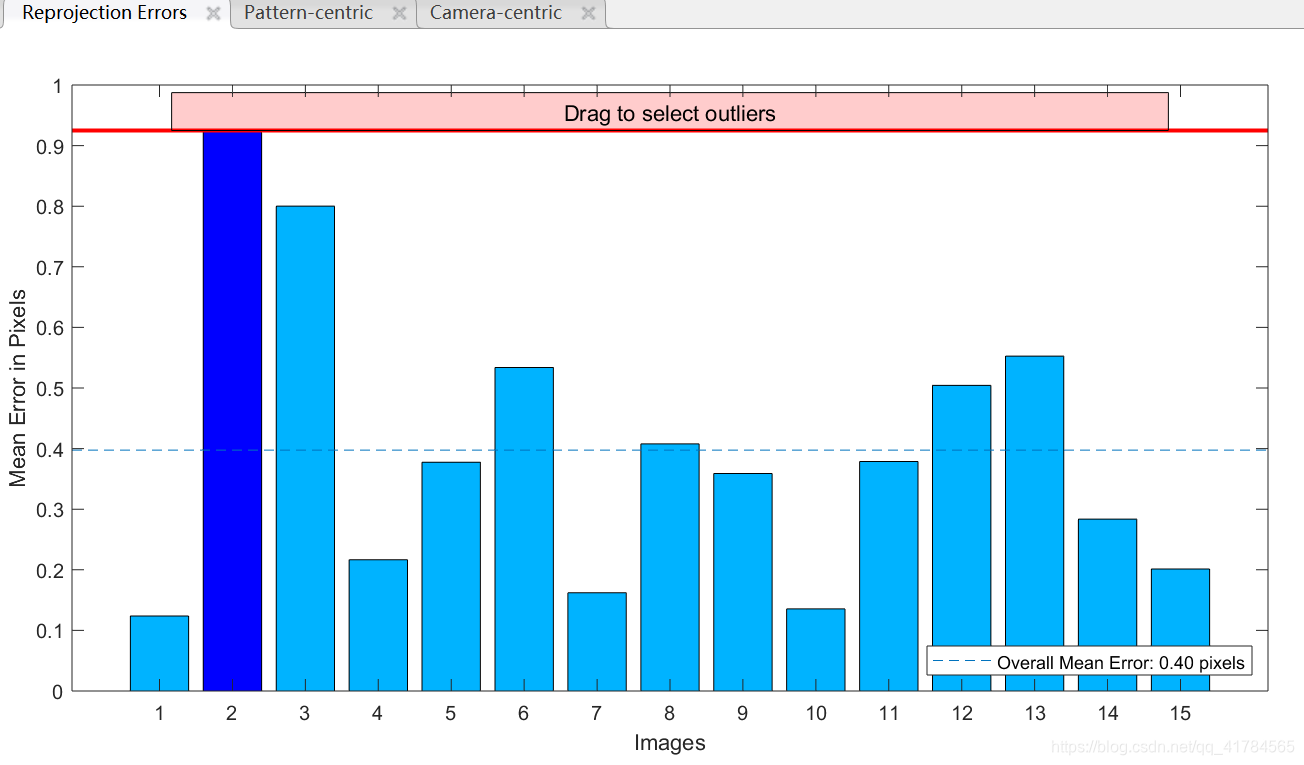Select the bar for image 11

click(889, 576)
